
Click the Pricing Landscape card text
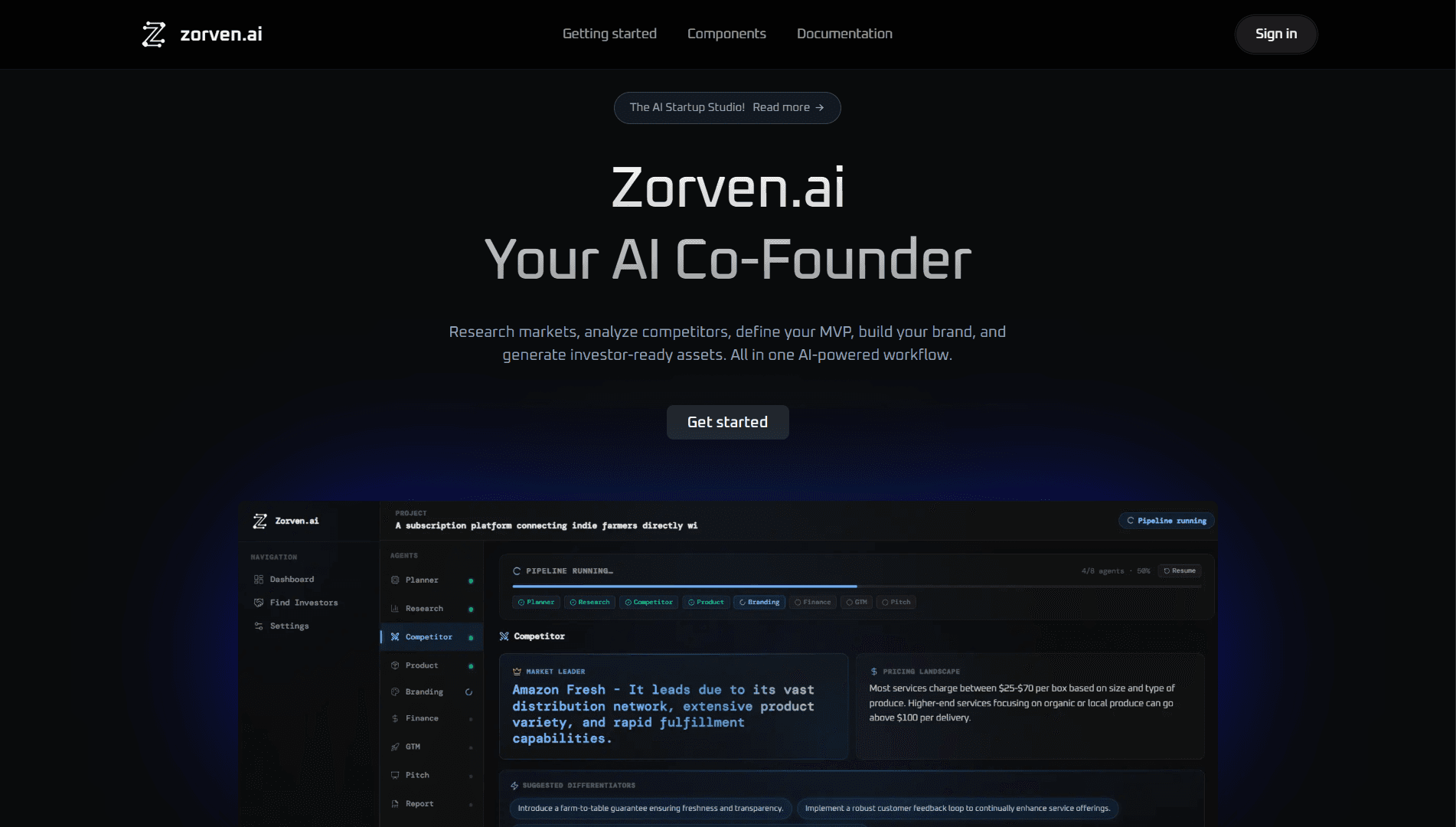coord(1022,703)
